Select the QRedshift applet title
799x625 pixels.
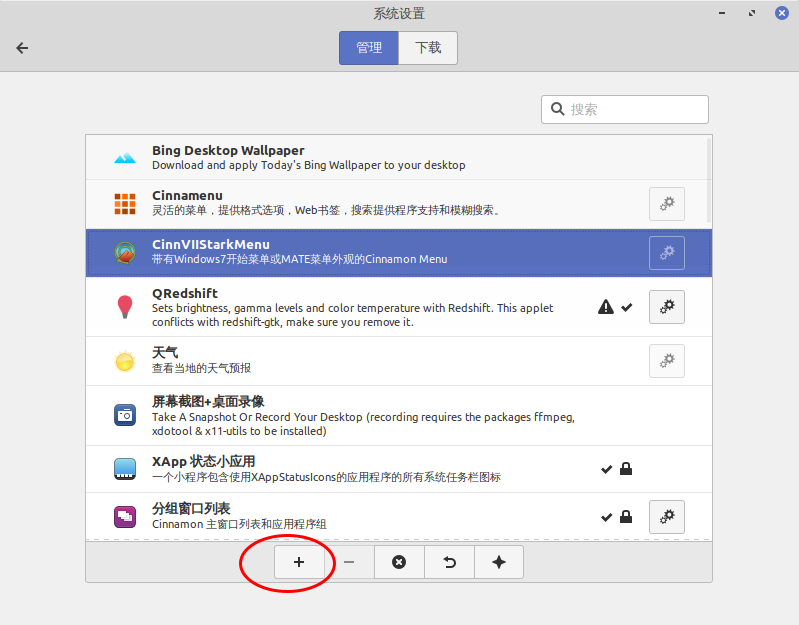pos(184,293)
